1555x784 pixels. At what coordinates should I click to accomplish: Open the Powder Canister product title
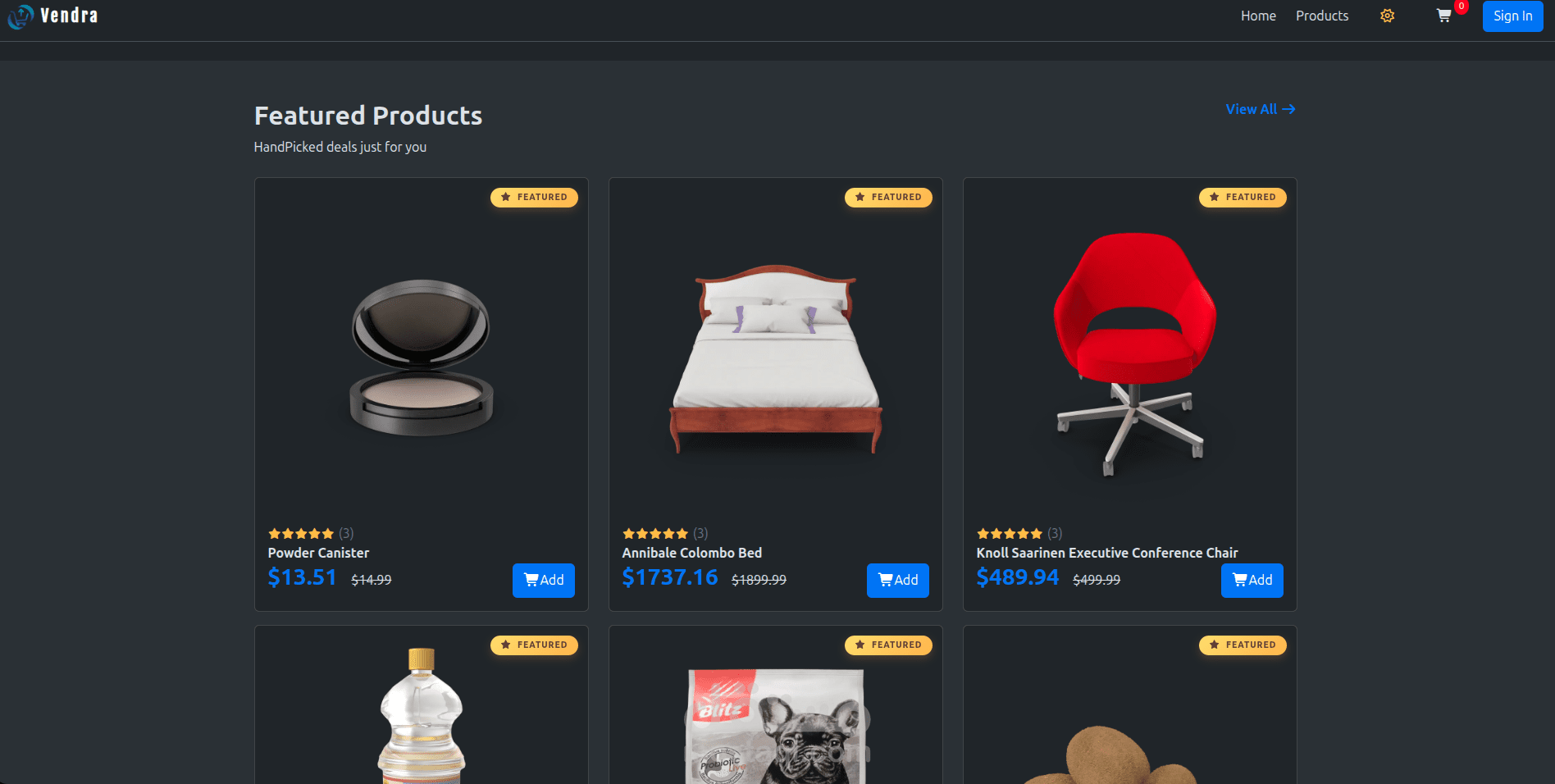[x=318, y=553]
